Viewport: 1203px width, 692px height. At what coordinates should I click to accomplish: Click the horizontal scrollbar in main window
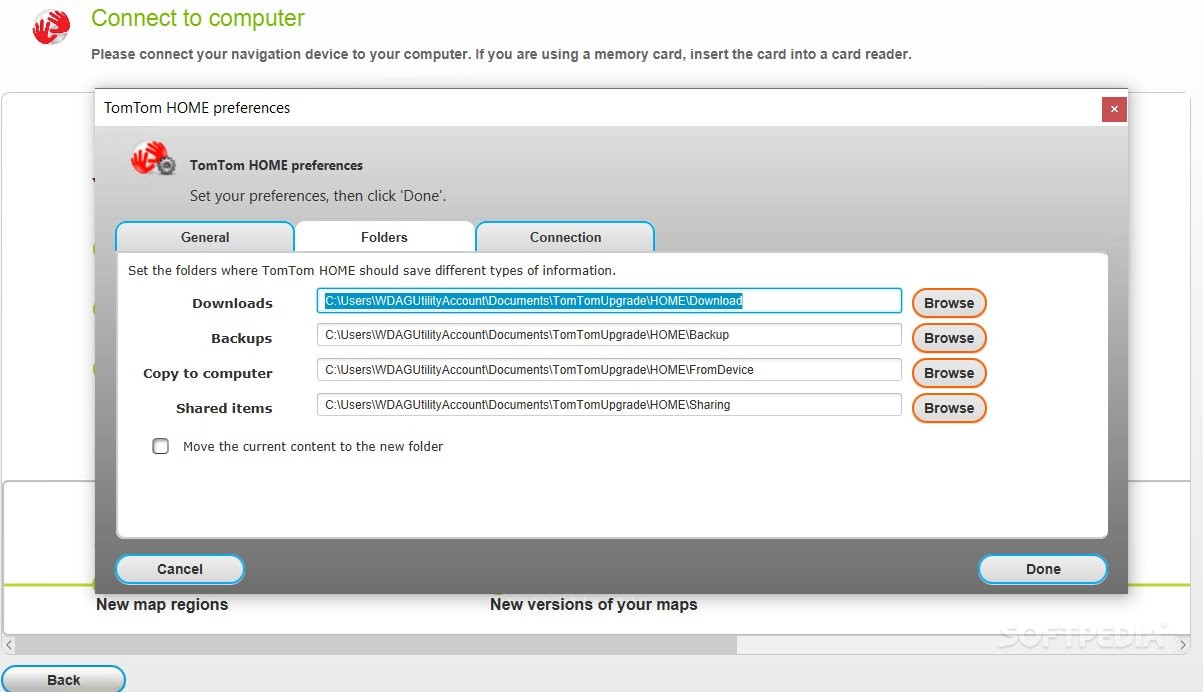tap(377, 645)
